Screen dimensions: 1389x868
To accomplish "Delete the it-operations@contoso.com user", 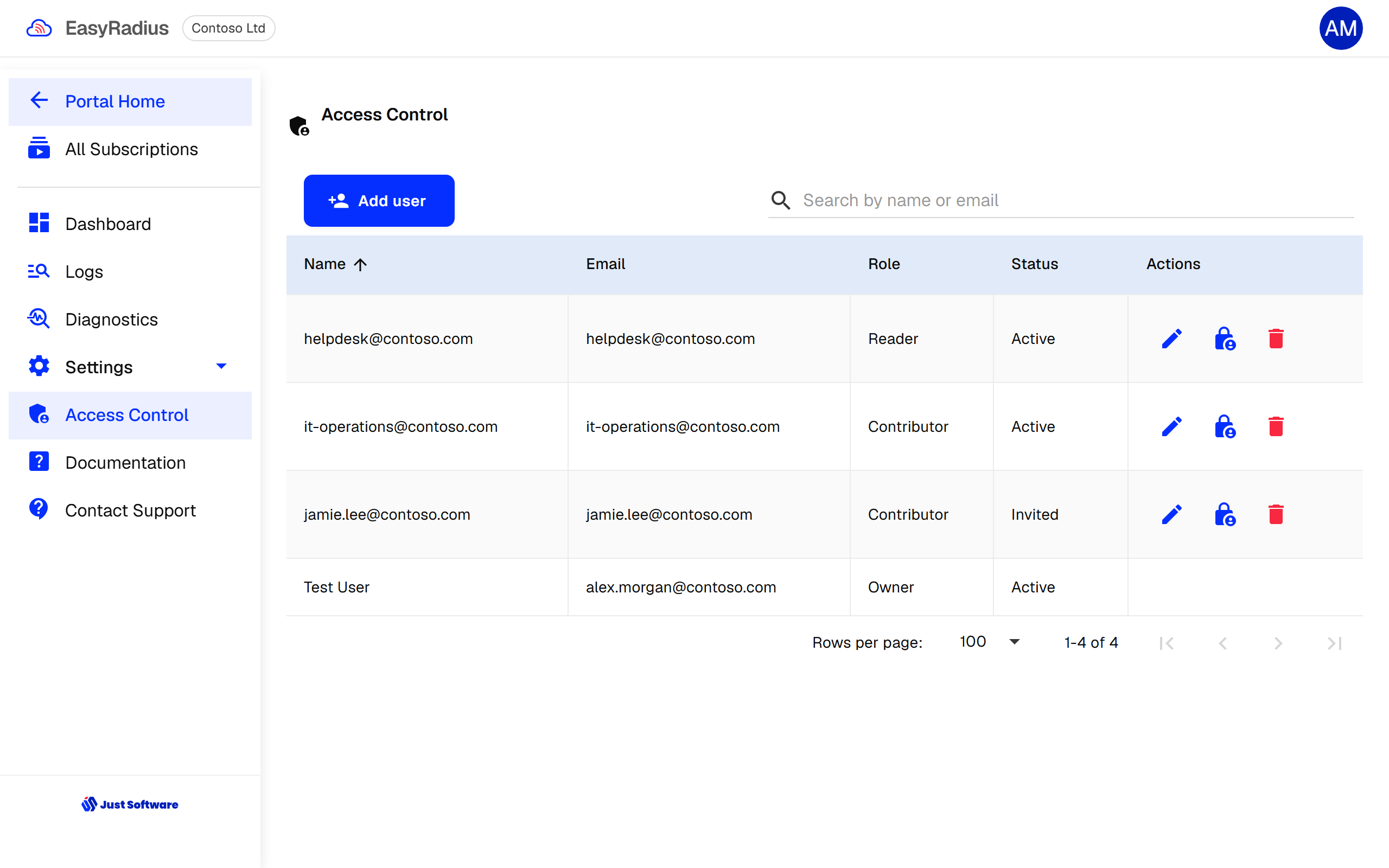I will coord(1276,426).
